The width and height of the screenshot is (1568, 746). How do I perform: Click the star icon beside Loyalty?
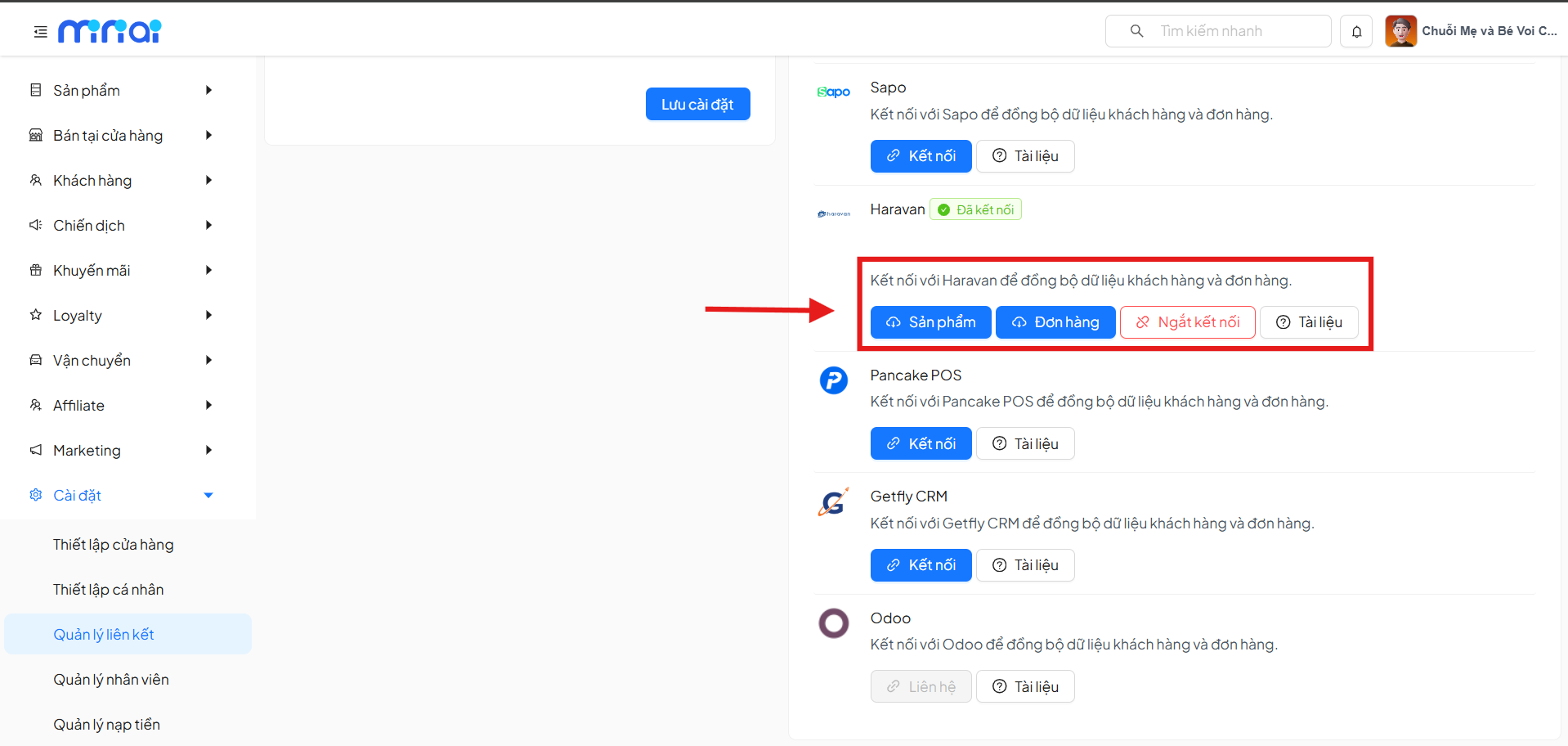click(x=35, y=315)
